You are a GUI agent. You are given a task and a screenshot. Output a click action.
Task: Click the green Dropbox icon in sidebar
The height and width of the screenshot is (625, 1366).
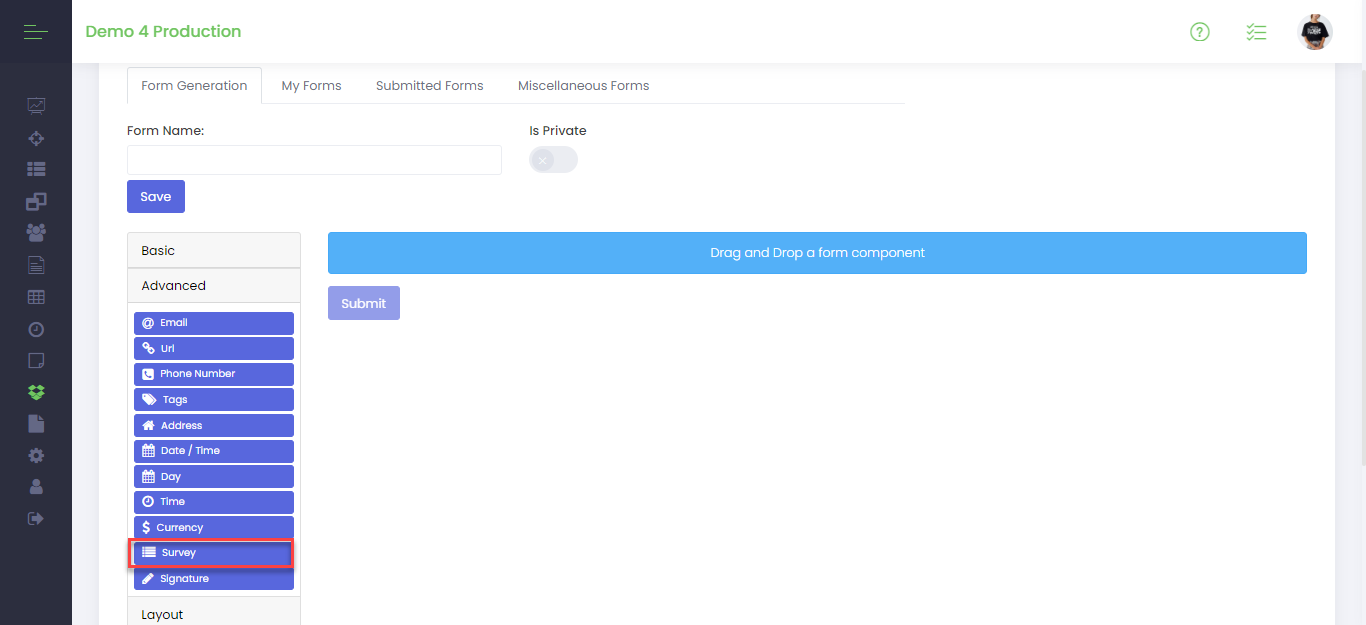[36, 392]
